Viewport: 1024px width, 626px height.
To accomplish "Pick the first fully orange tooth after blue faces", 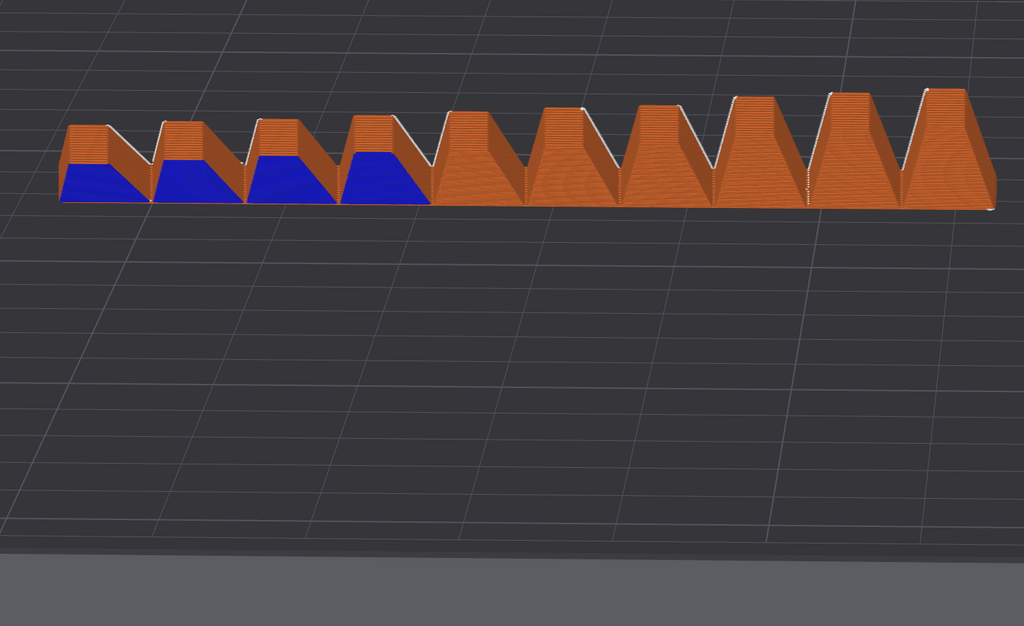I will pos(478,159).
